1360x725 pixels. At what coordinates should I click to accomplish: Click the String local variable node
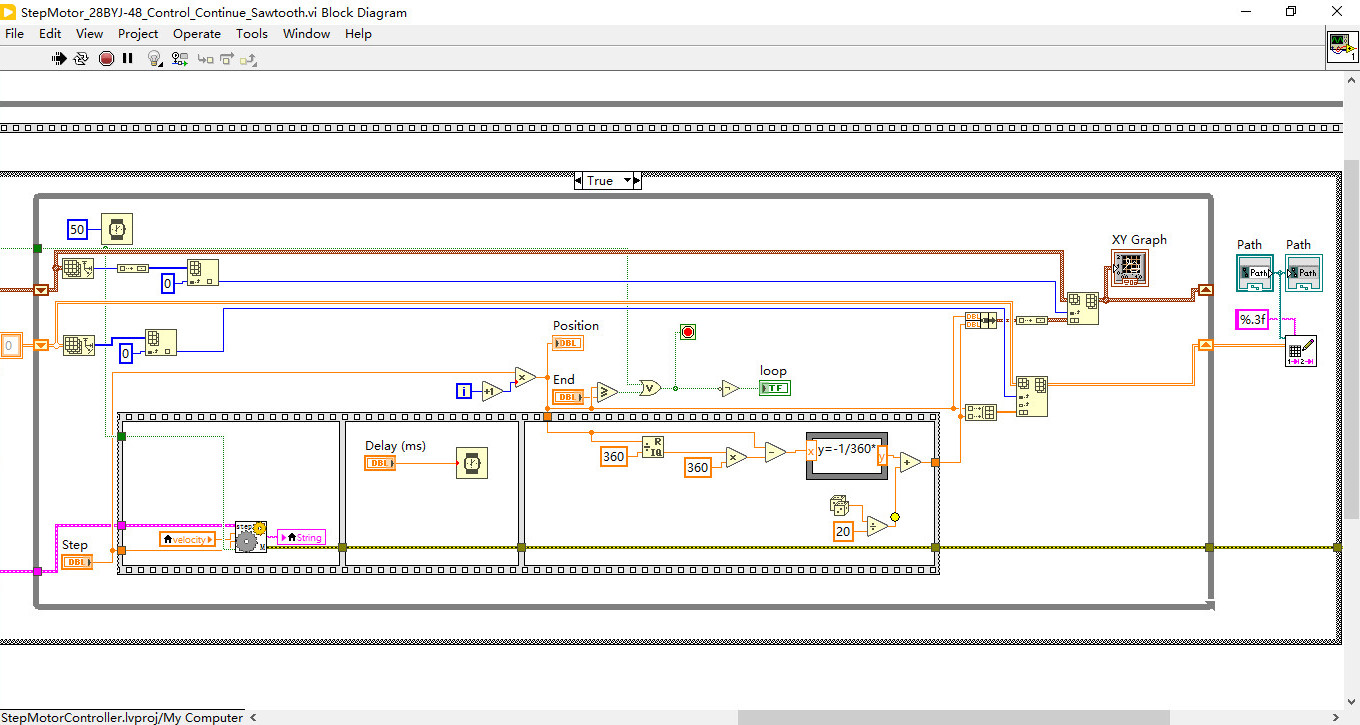tap(301, 538)
